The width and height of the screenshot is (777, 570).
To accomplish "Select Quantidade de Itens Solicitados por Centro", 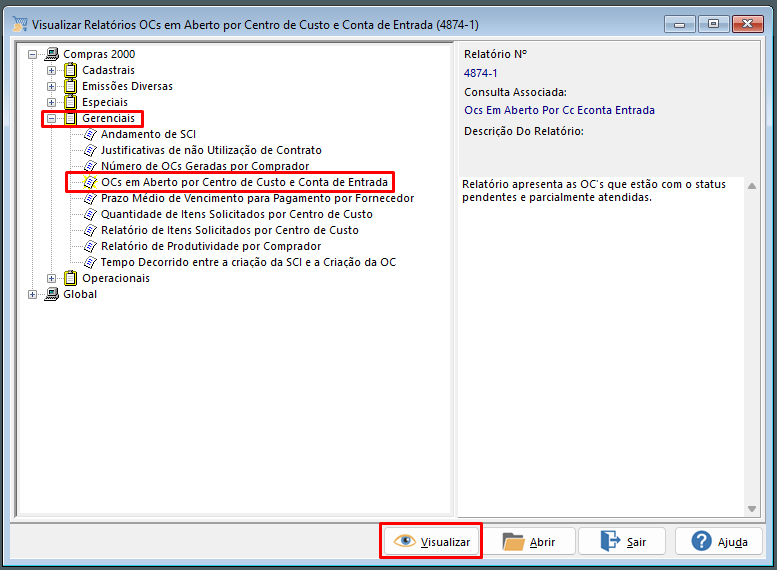I will pyautogui.click(x=237, y=214).
